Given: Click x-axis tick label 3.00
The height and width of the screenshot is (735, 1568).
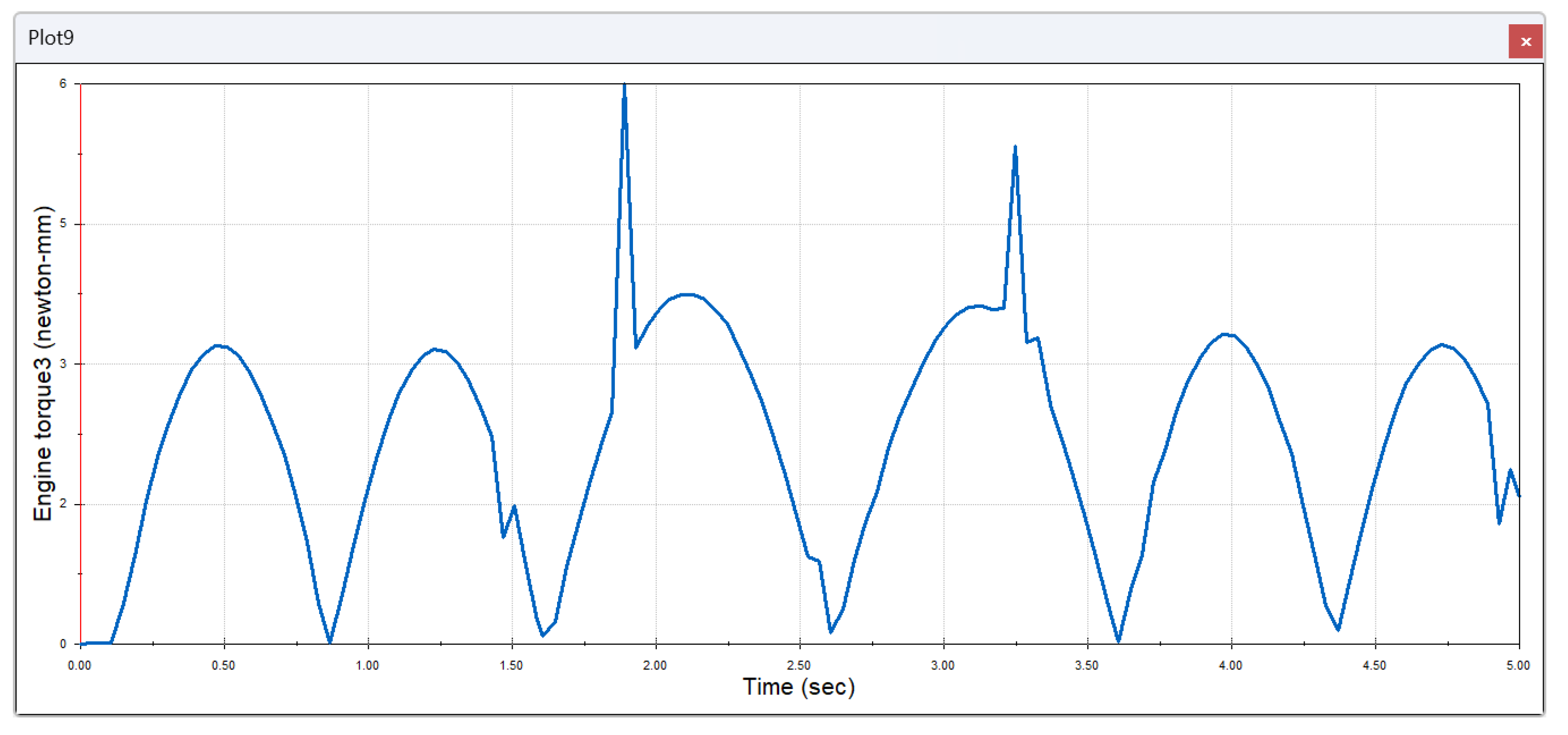Looking at the screenshot, I should [x=943, y=666].
